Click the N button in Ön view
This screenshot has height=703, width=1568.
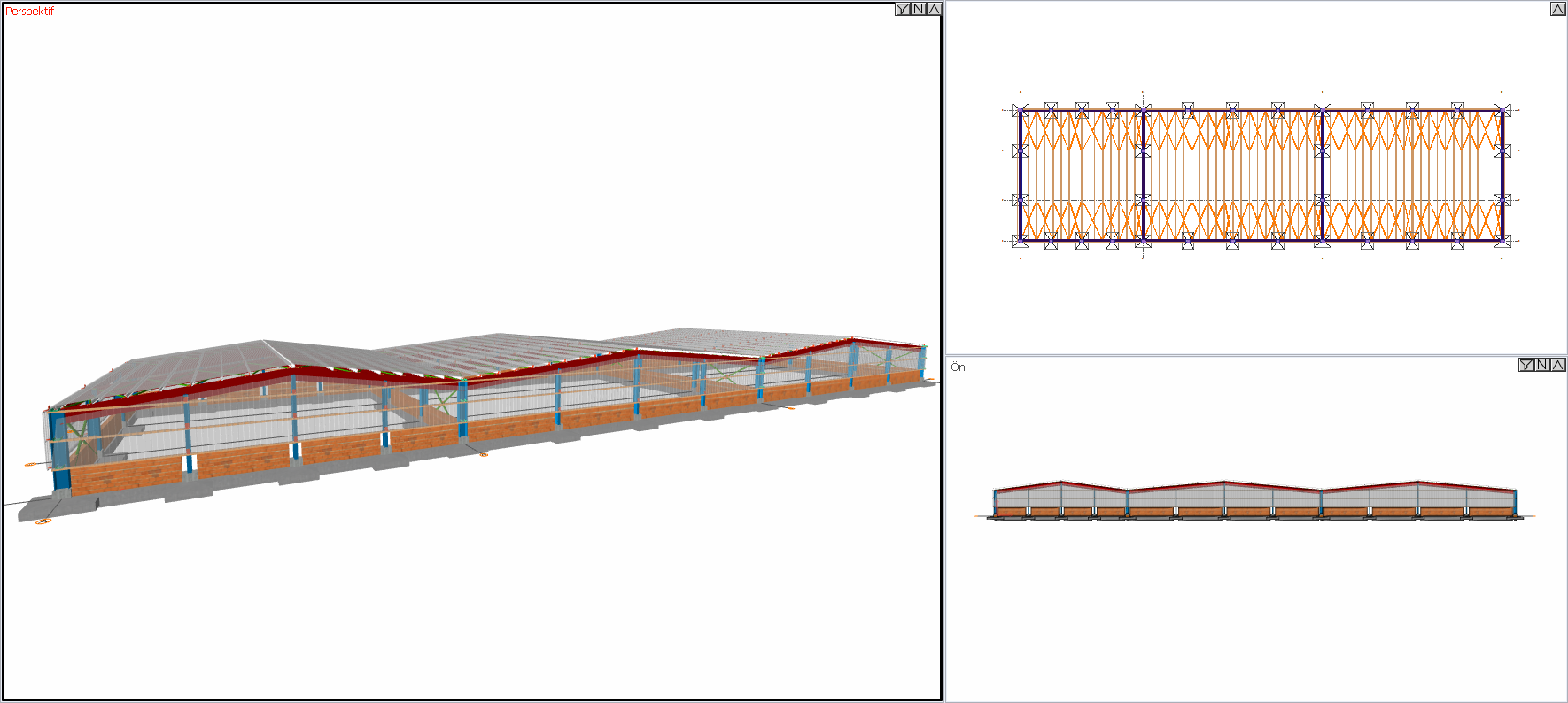click(x=1542, y=365)
